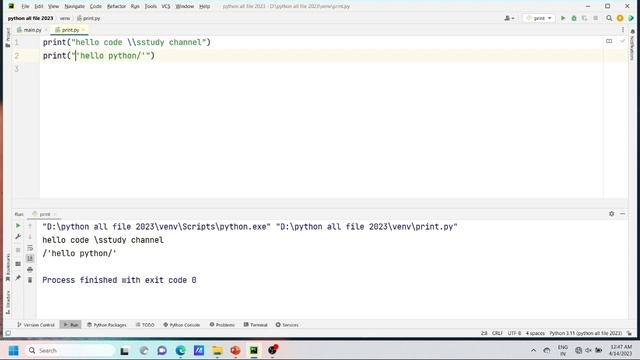Toggle Reader Mode icon in the editor

(609, 41)
